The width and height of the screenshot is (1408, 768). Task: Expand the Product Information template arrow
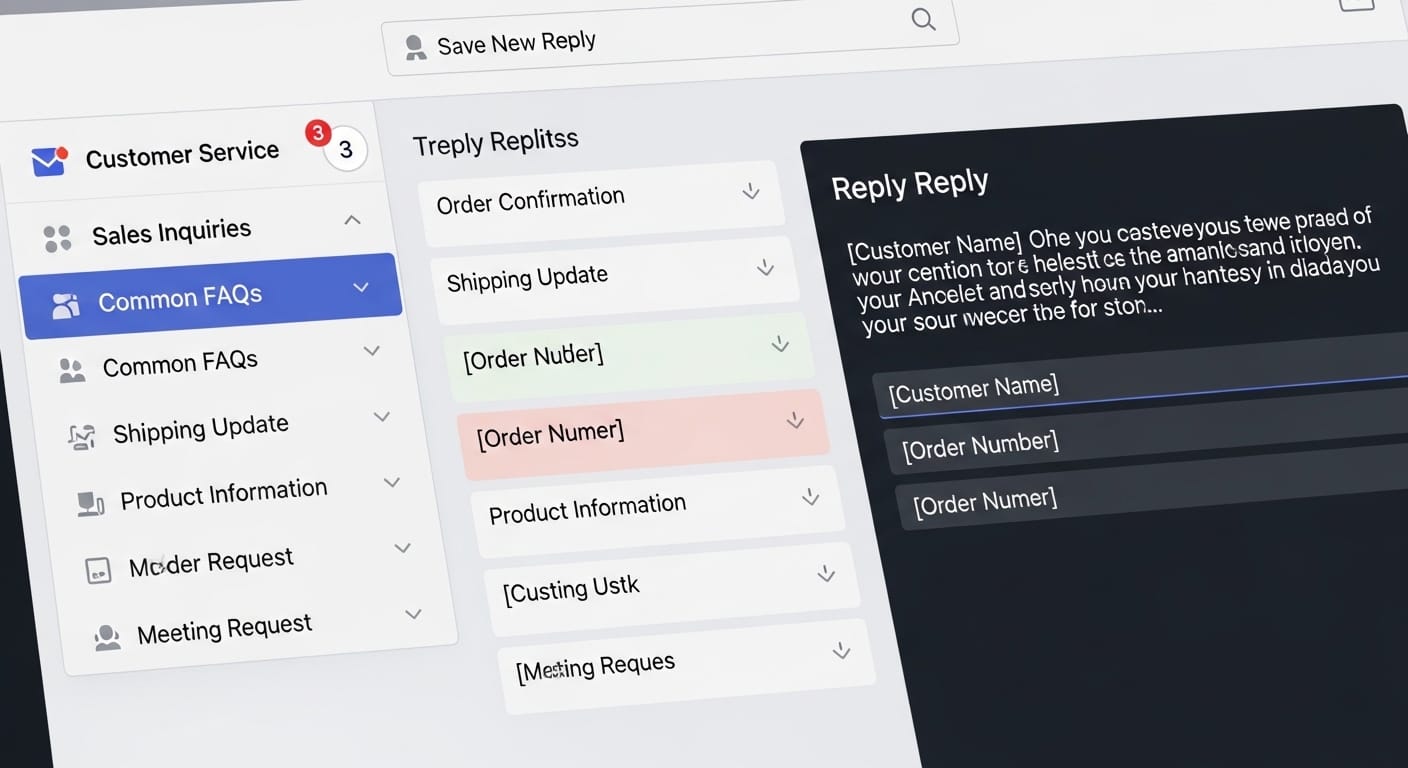coord(811,497)
